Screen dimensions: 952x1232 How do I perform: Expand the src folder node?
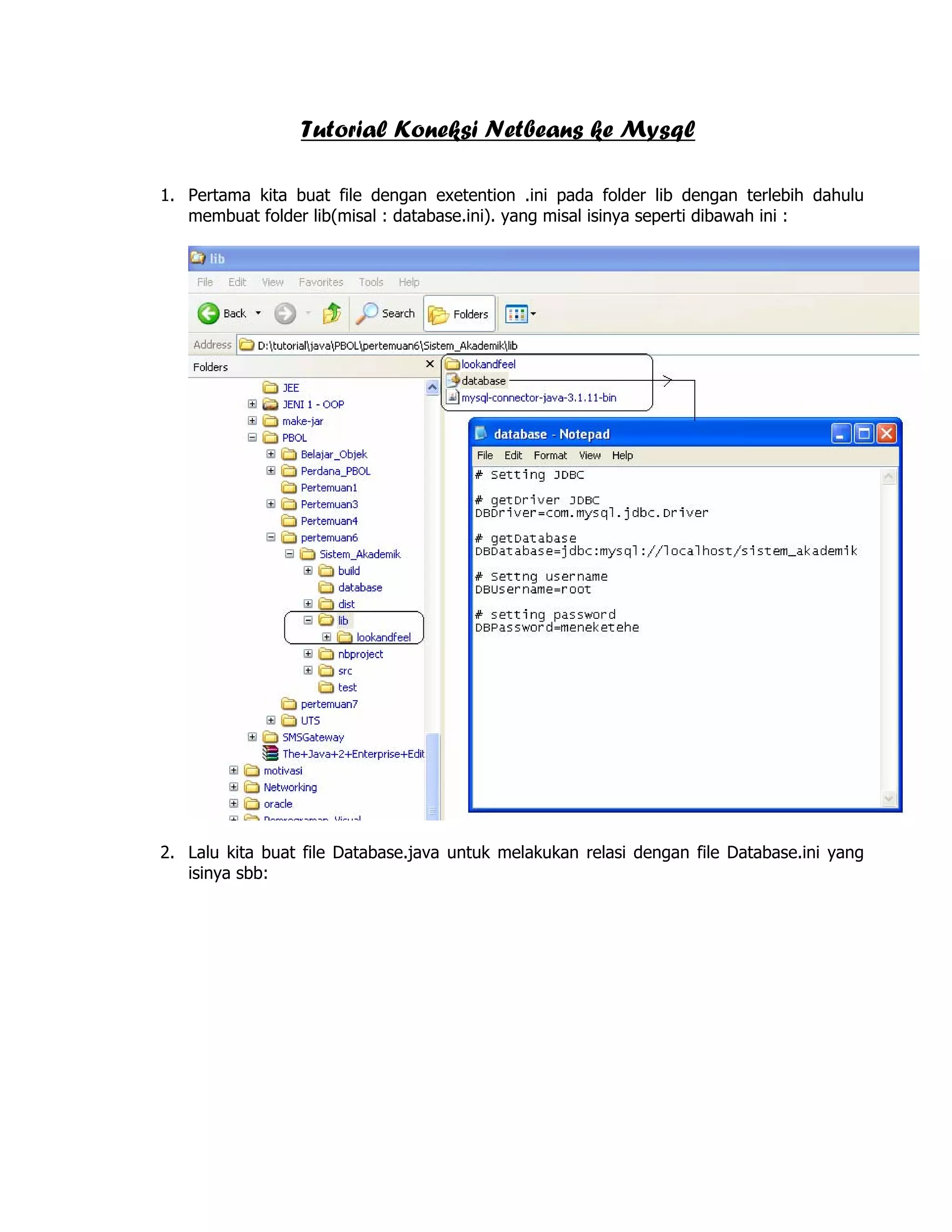click(x=308, y=670)
